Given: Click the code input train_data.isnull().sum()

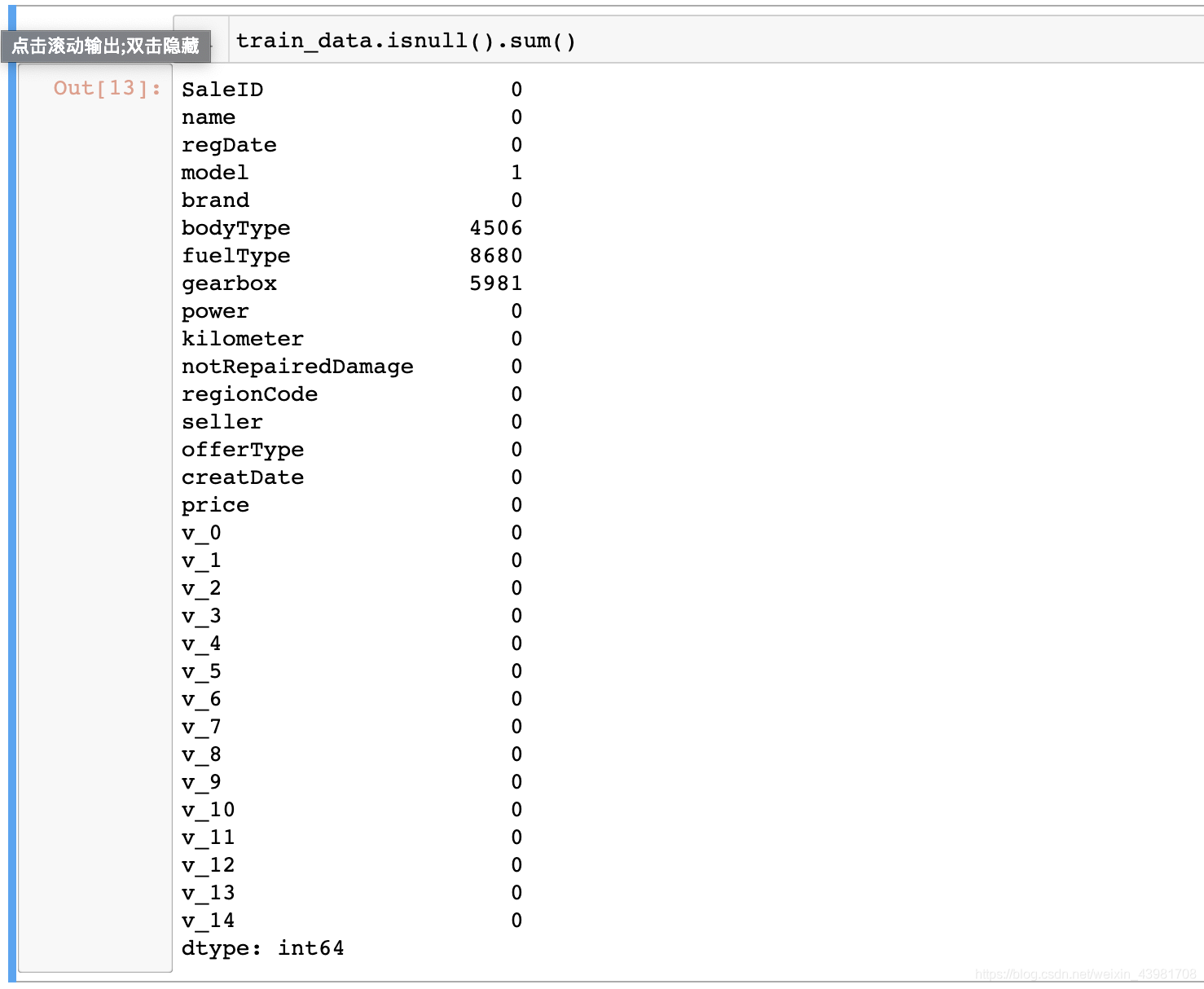Looking at the screenshot, I should [717, 39].
